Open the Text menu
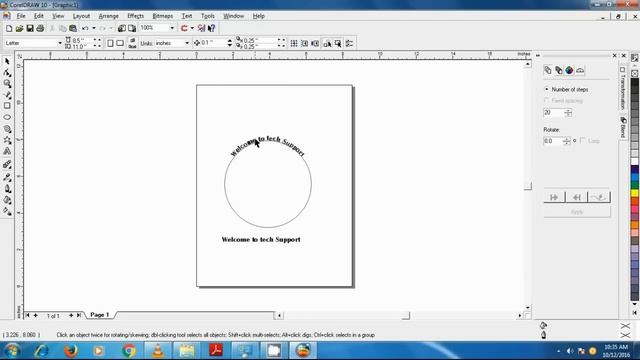 click(187, 16)
